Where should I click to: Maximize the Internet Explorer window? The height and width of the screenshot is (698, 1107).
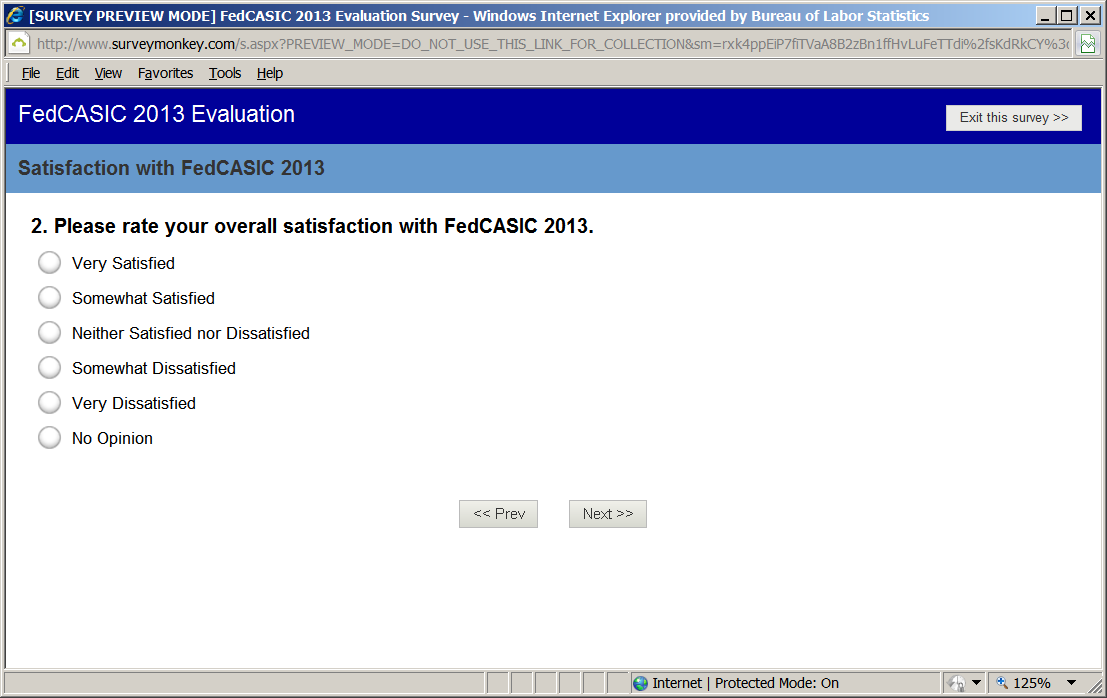coord(1067,16)
